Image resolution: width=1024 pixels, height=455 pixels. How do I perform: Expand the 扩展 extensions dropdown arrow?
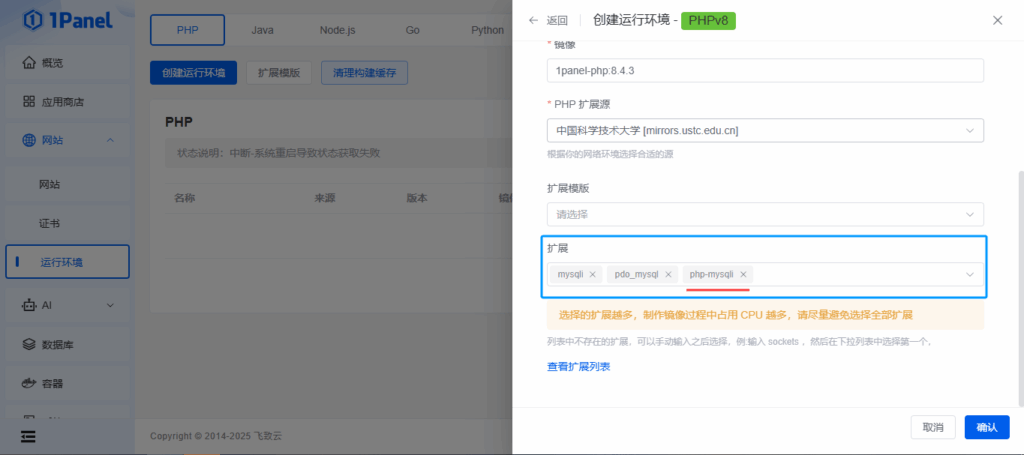click(x=969, y=274)
